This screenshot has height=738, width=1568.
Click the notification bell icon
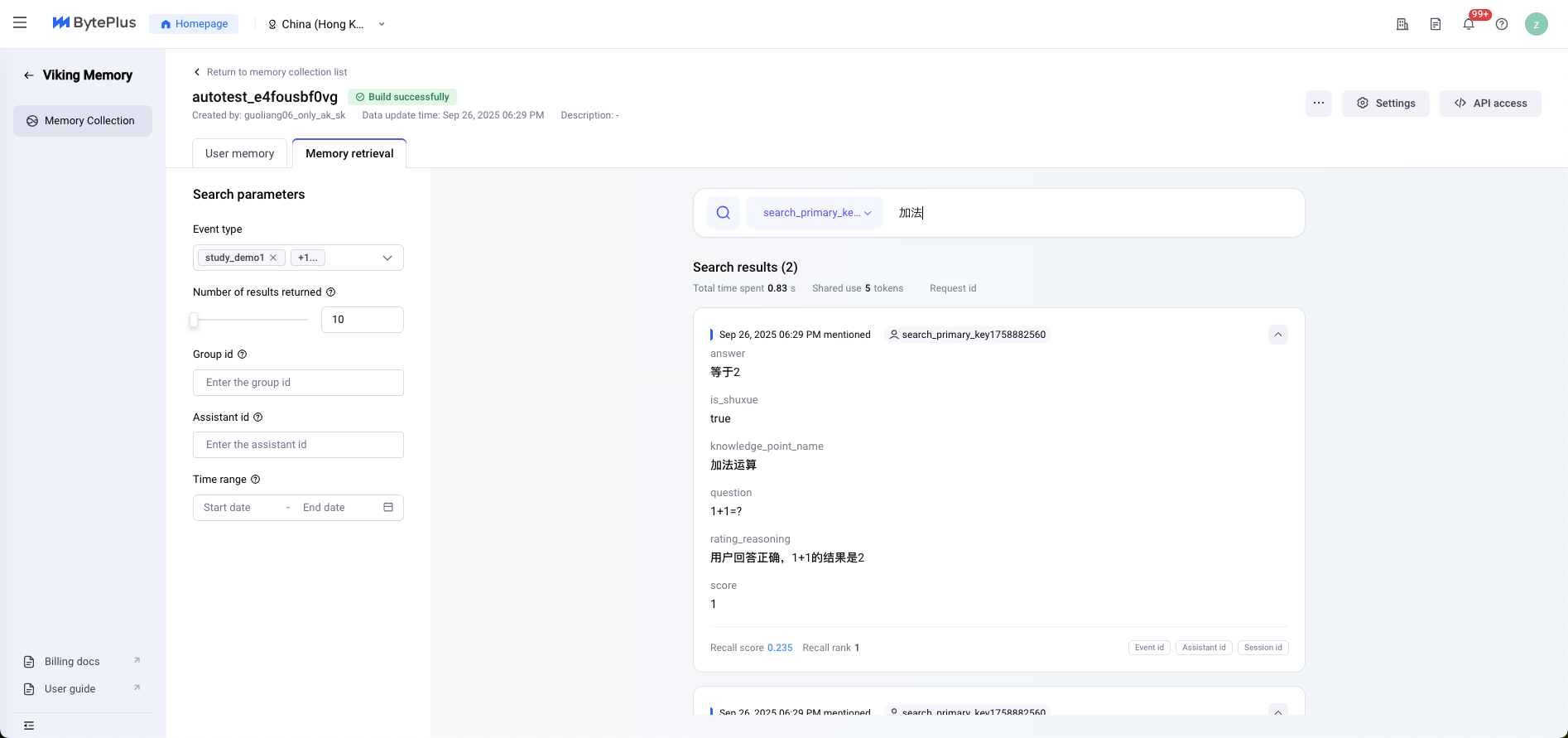(1469, 24)
